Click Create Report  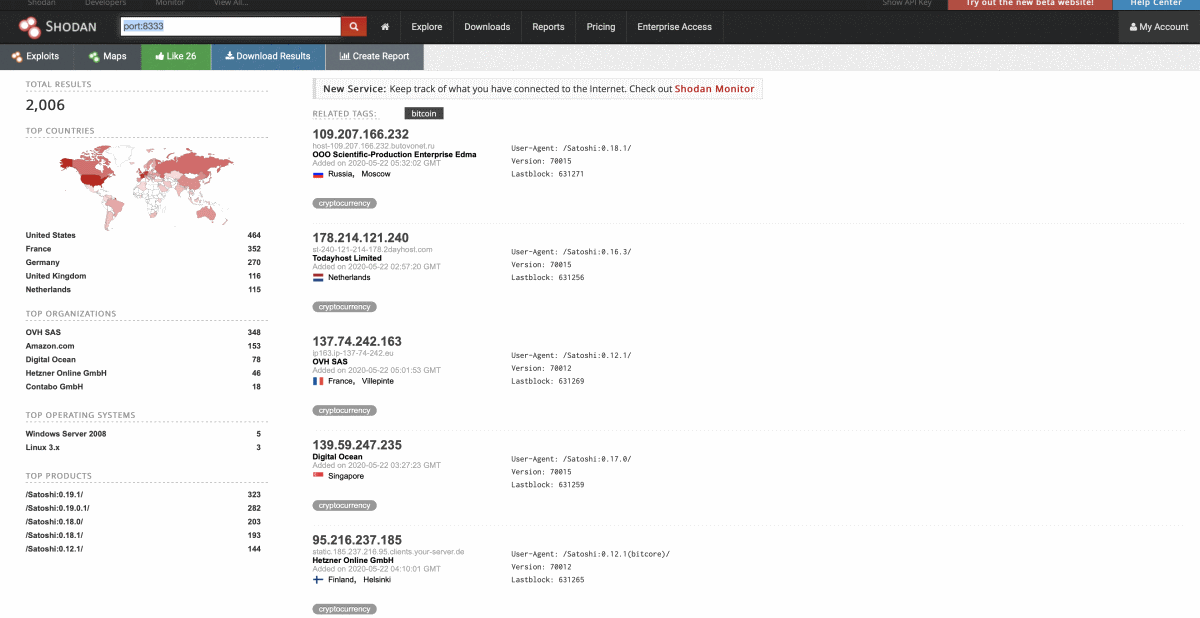tap(375, 56)
